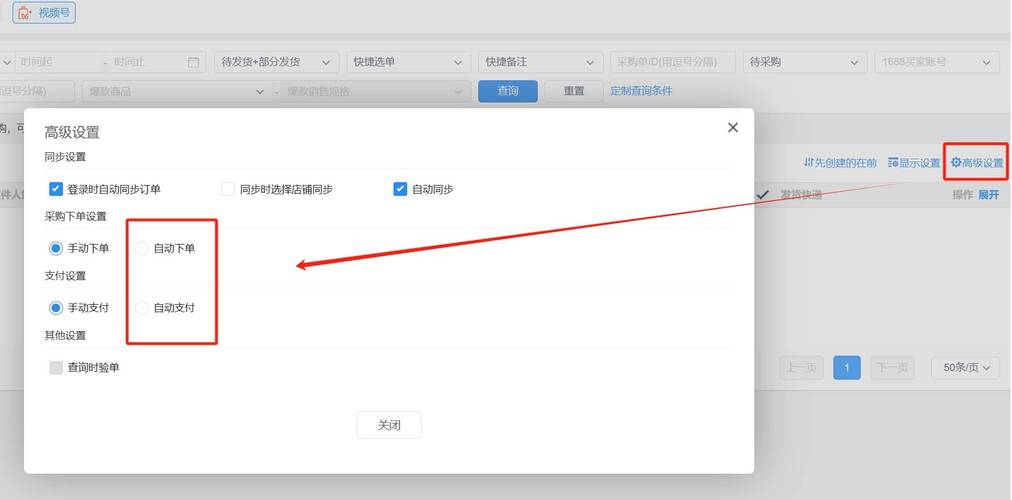Click the 视频号 tab icon
The width and height of the screenshot is (1012, 500).
coord(24,13)
